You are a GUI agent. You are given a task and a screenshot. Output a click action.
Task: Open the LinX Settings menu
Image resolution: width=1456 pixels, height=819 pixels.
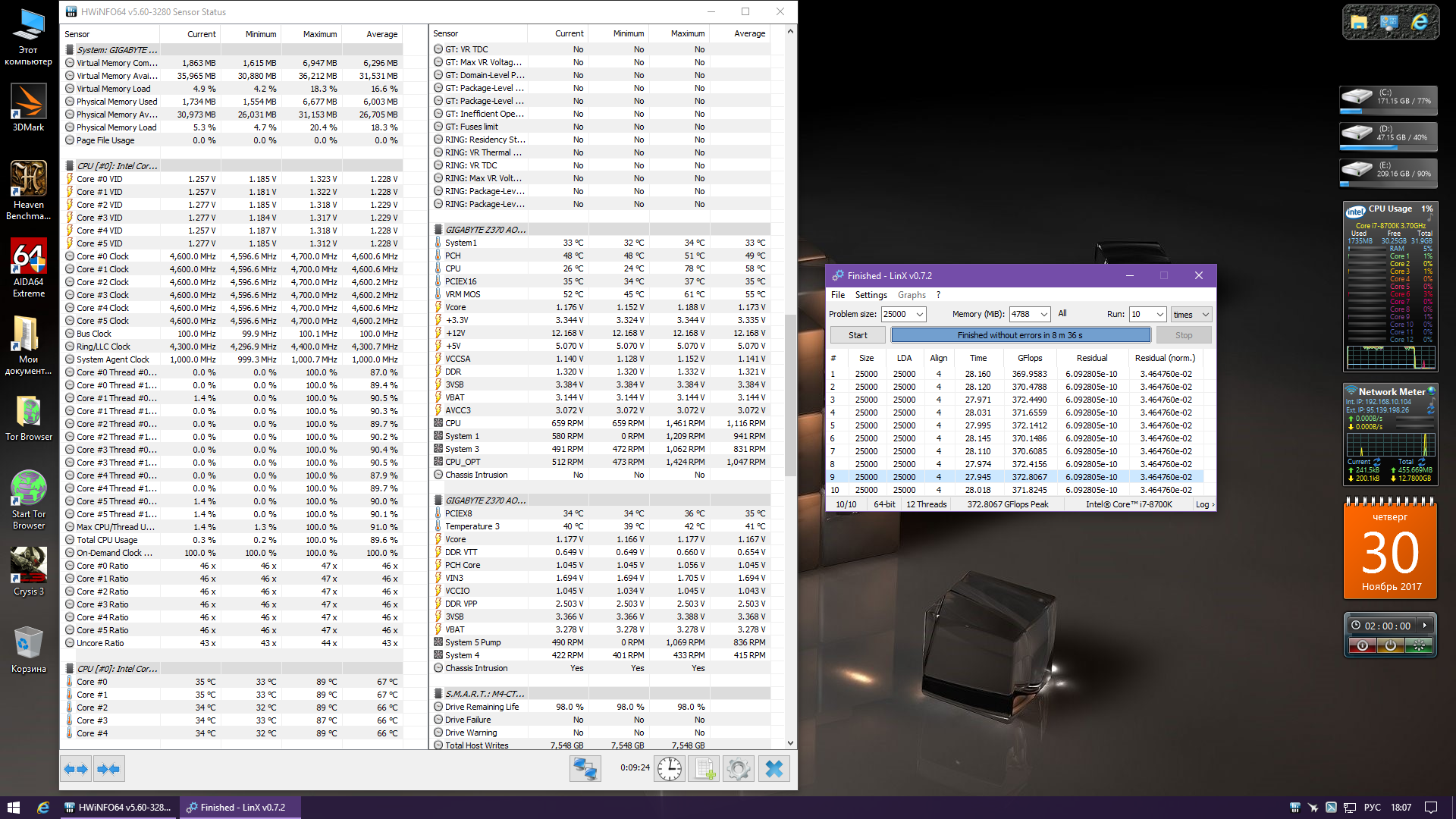tap(871, 295)
